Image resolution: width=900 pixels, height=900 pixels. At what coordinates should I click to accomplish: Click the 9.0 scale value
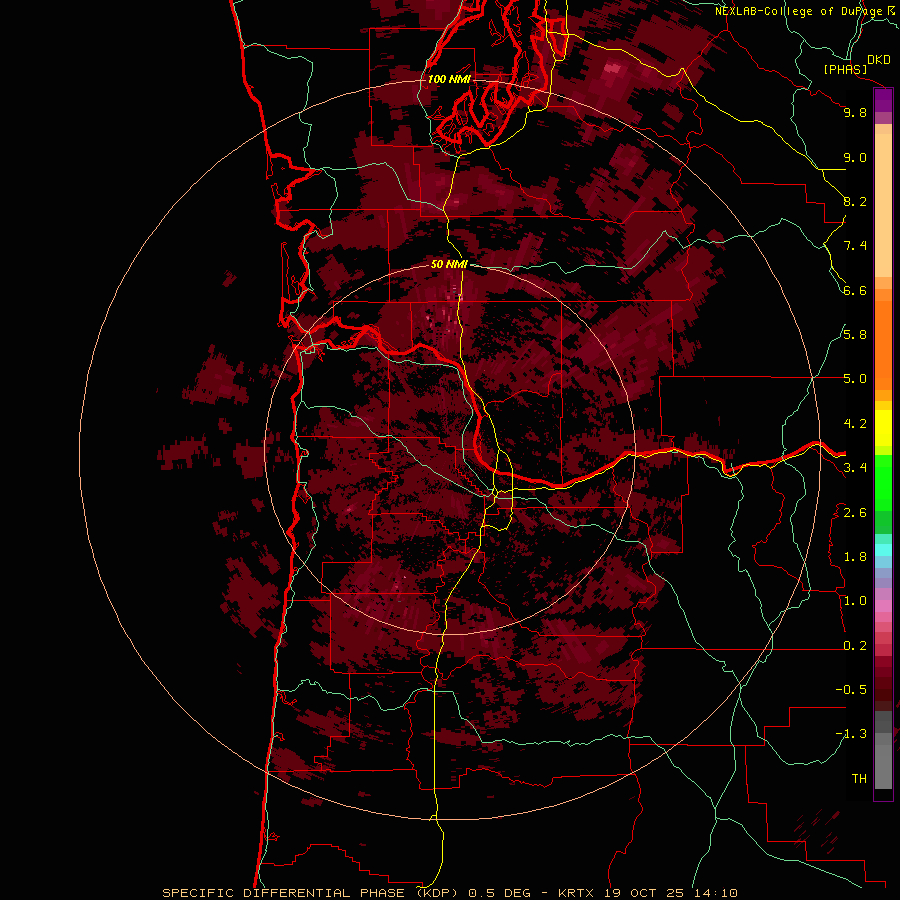pos(855,157)
